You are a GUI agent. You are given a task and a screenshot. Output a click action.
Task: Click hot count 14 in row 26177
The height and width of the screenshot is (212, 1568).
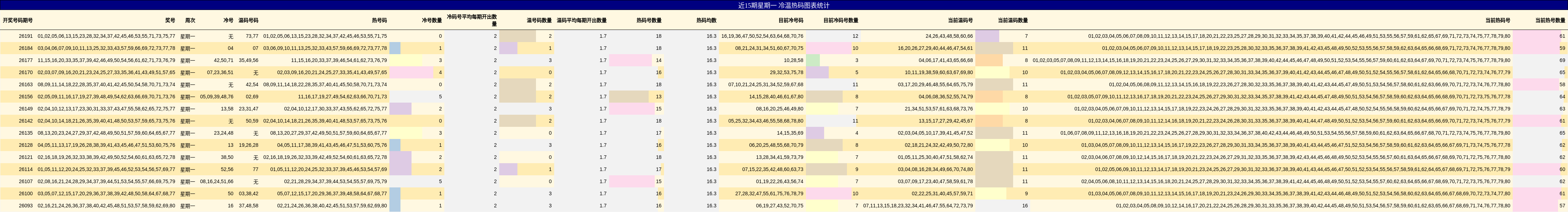tap(659, 60)
